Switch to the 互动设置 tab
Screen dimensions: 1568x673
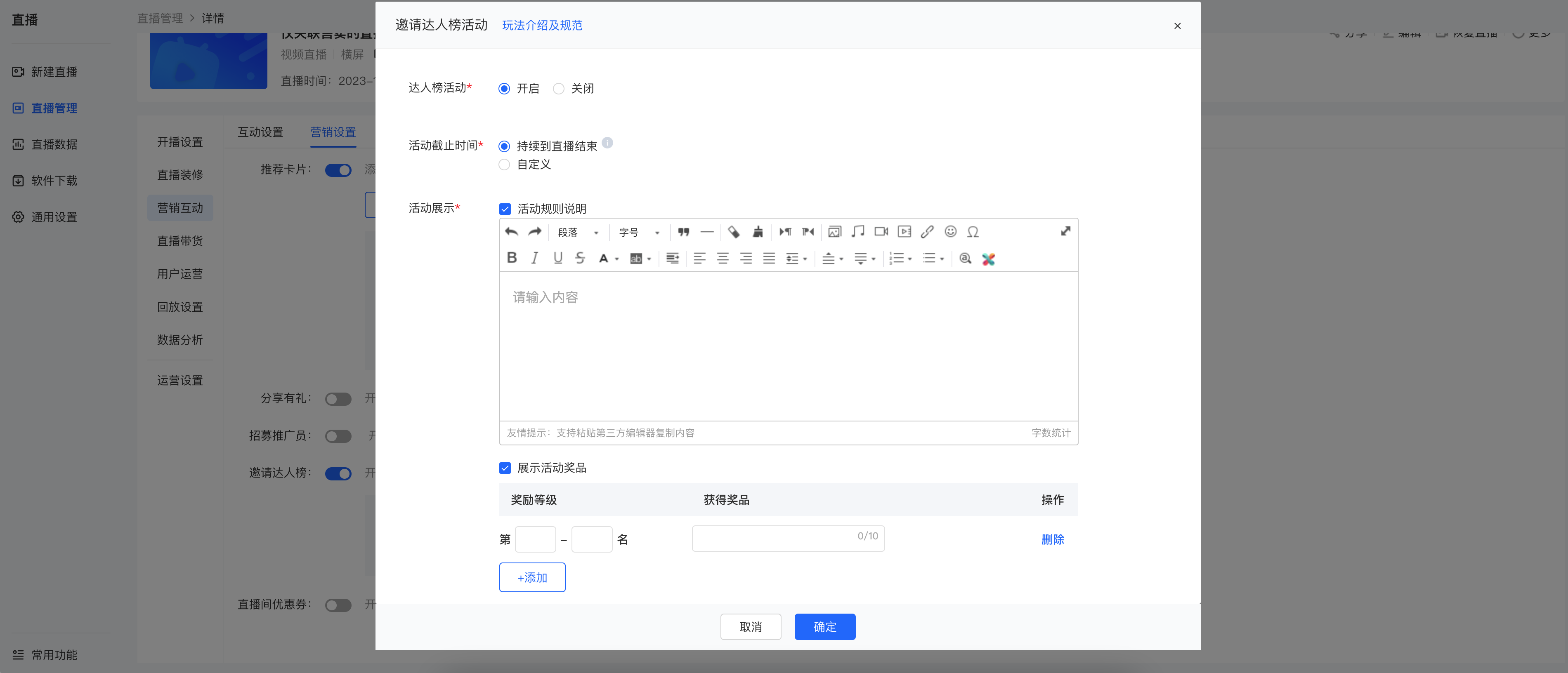click(x=260, y=132)
